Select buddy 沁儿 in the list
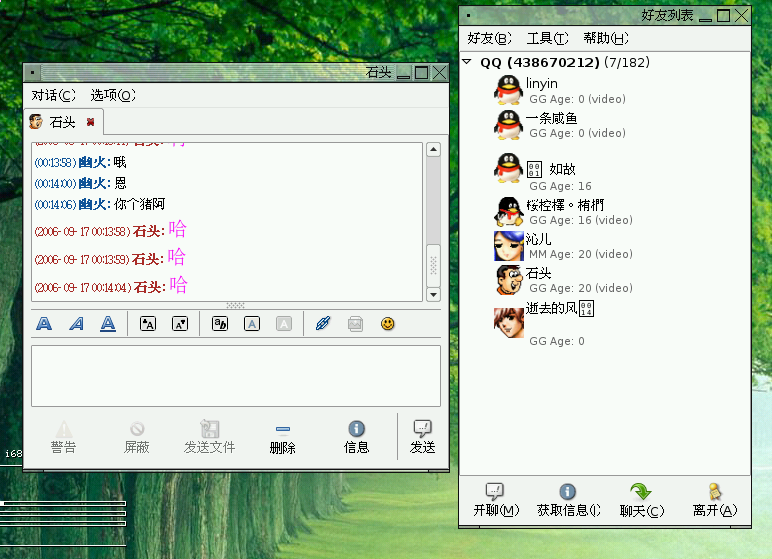This screenshot has height=559, width=772. (x=605, y=246)
